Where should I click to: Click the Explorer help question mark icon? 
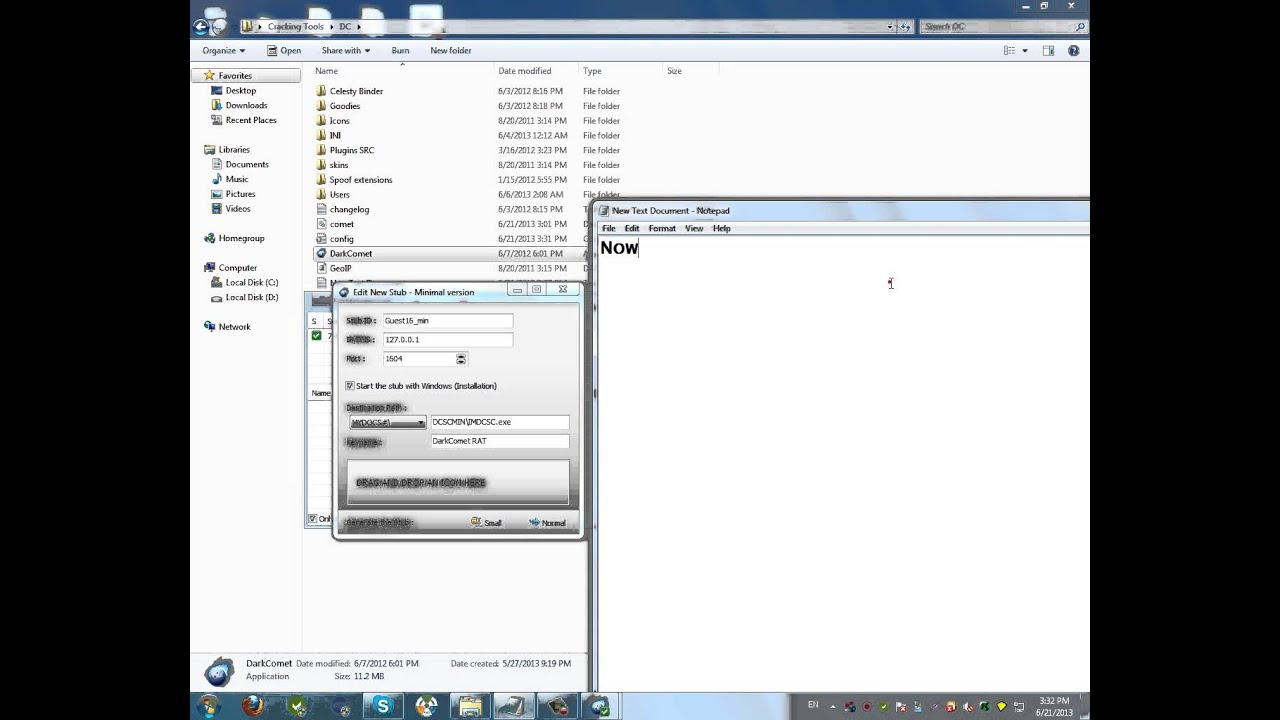pyautogui.click(x=1073, y=50)
